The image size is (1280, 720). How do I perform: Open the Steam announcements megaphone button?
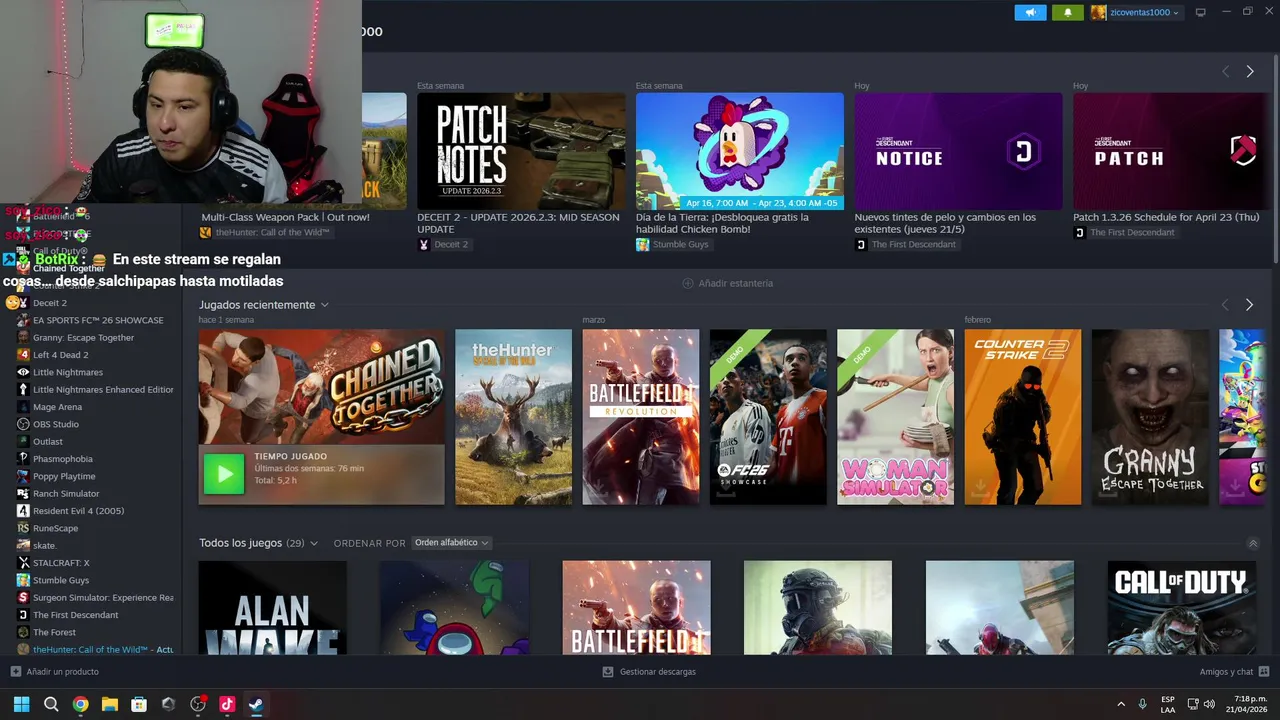(1030, 13)
